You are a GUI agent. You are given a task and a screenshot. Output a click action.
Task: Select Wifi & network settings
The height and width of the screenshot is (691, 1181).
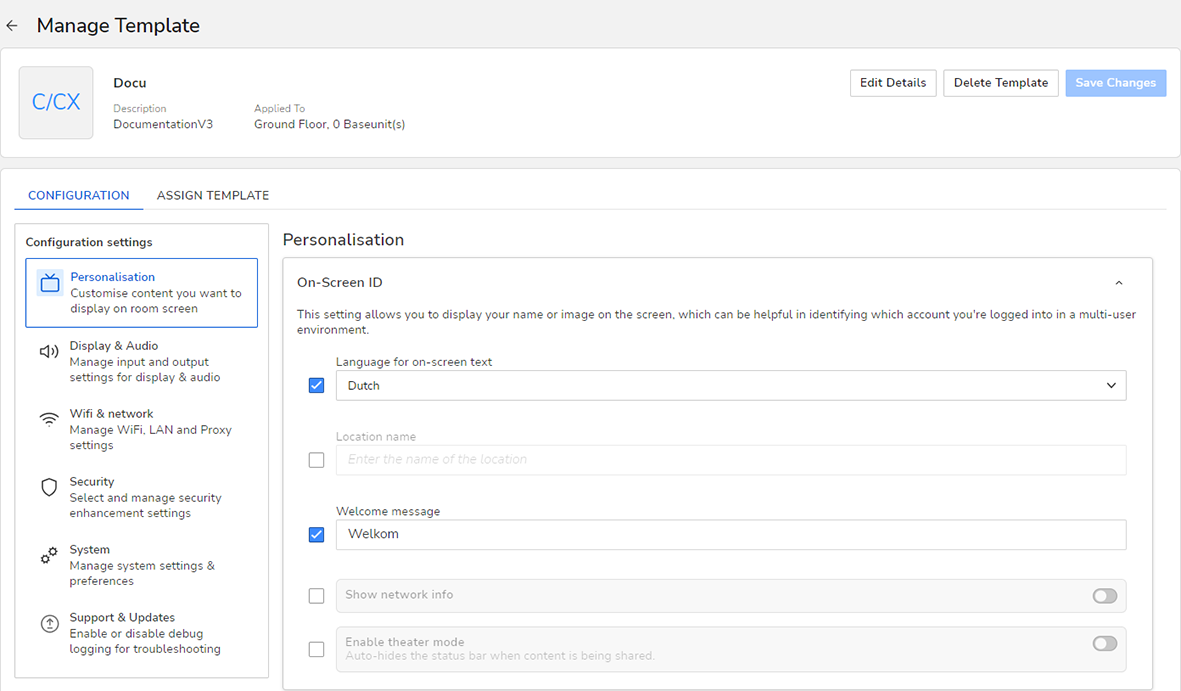click(x=142, y=430)
